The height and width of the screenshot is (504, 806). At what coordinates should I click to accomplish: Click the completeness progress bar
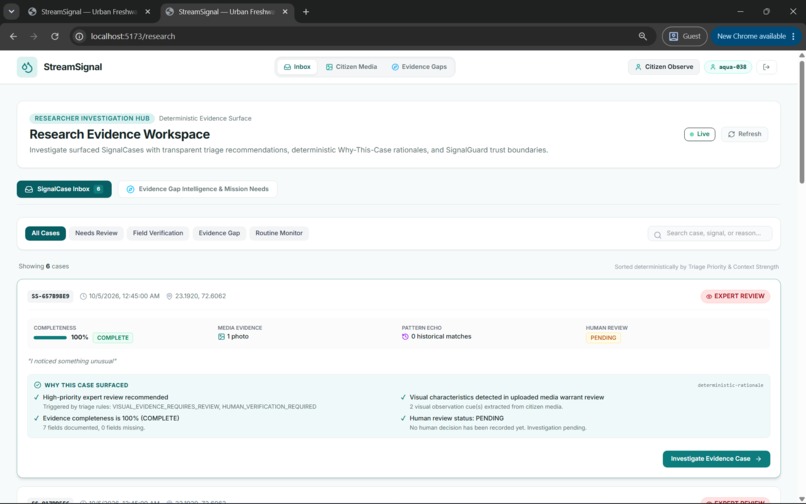point(50,338)
